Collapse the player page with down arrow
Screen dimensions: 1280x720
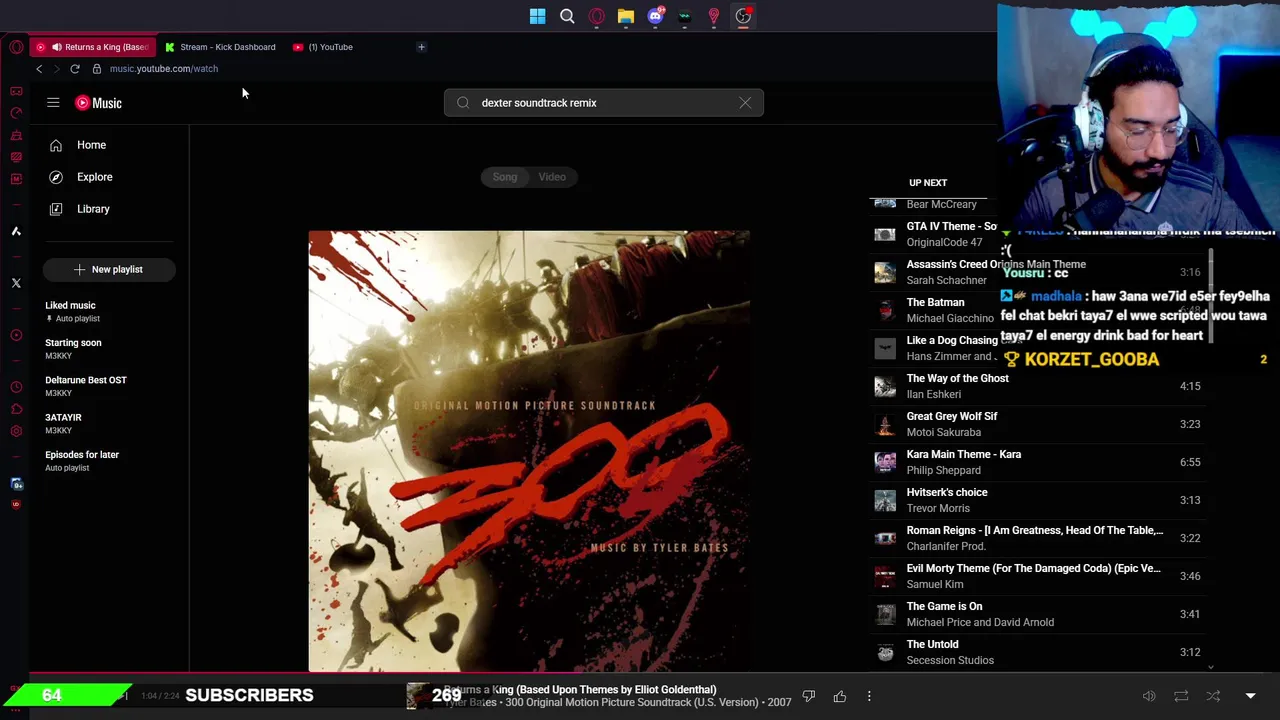point(1250,696)
